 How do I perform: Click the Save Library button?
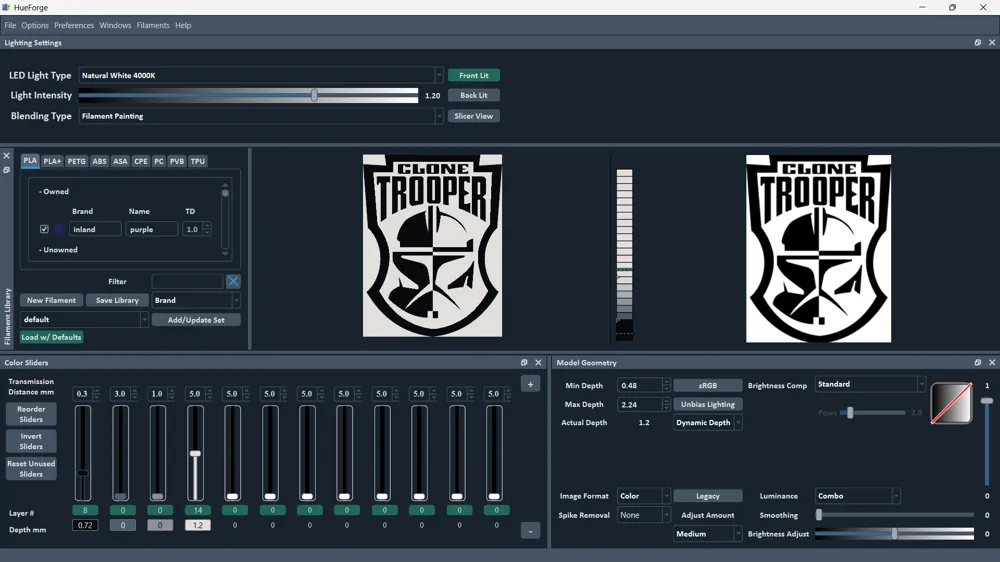pos(117,300)
